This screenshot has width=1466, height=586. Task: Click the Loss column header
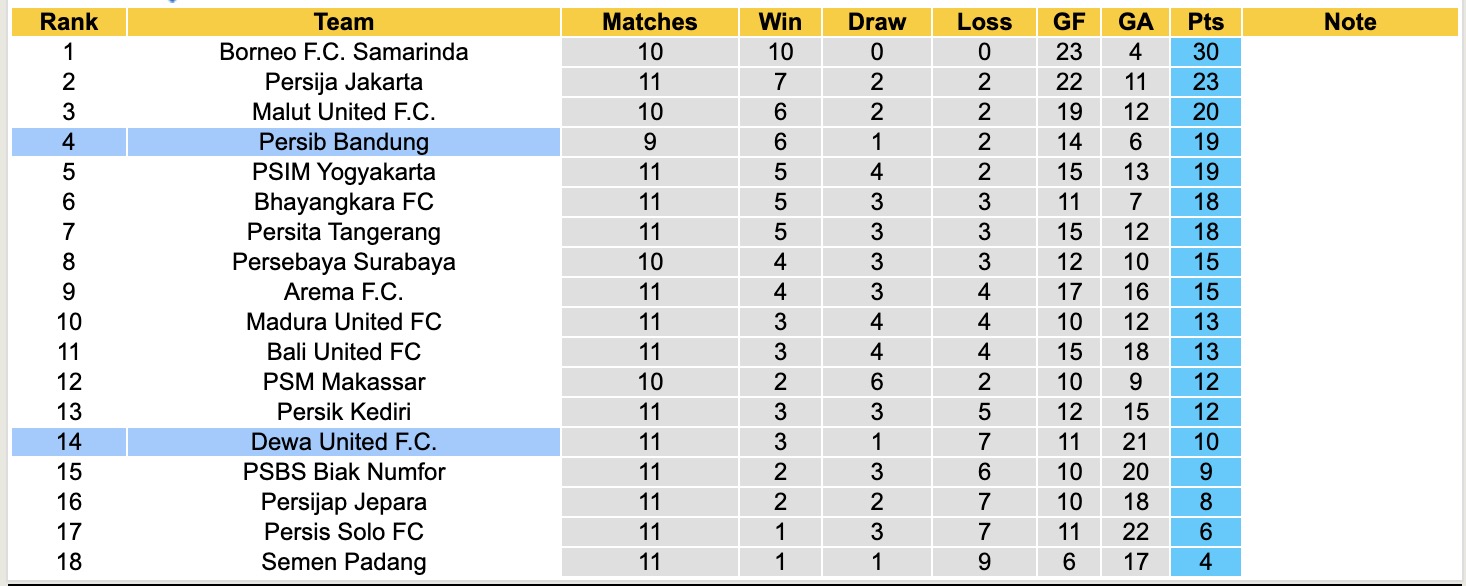point(984,22)
